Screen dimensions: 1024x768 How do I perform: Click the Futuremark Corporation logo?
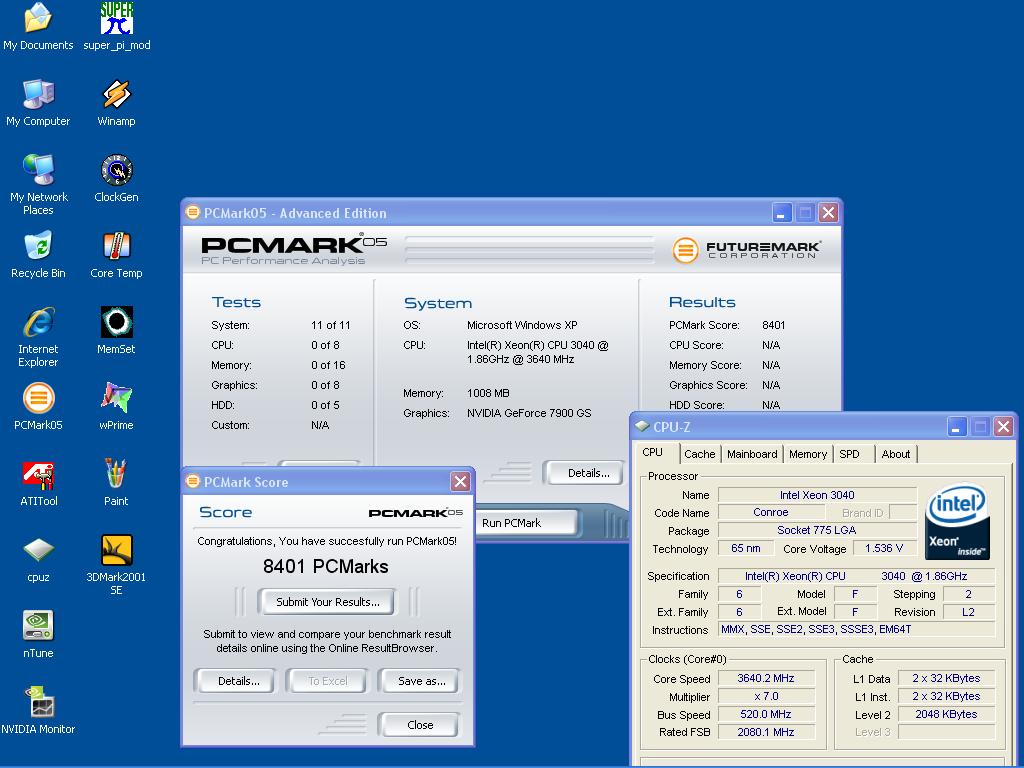(x=746, y=249)
